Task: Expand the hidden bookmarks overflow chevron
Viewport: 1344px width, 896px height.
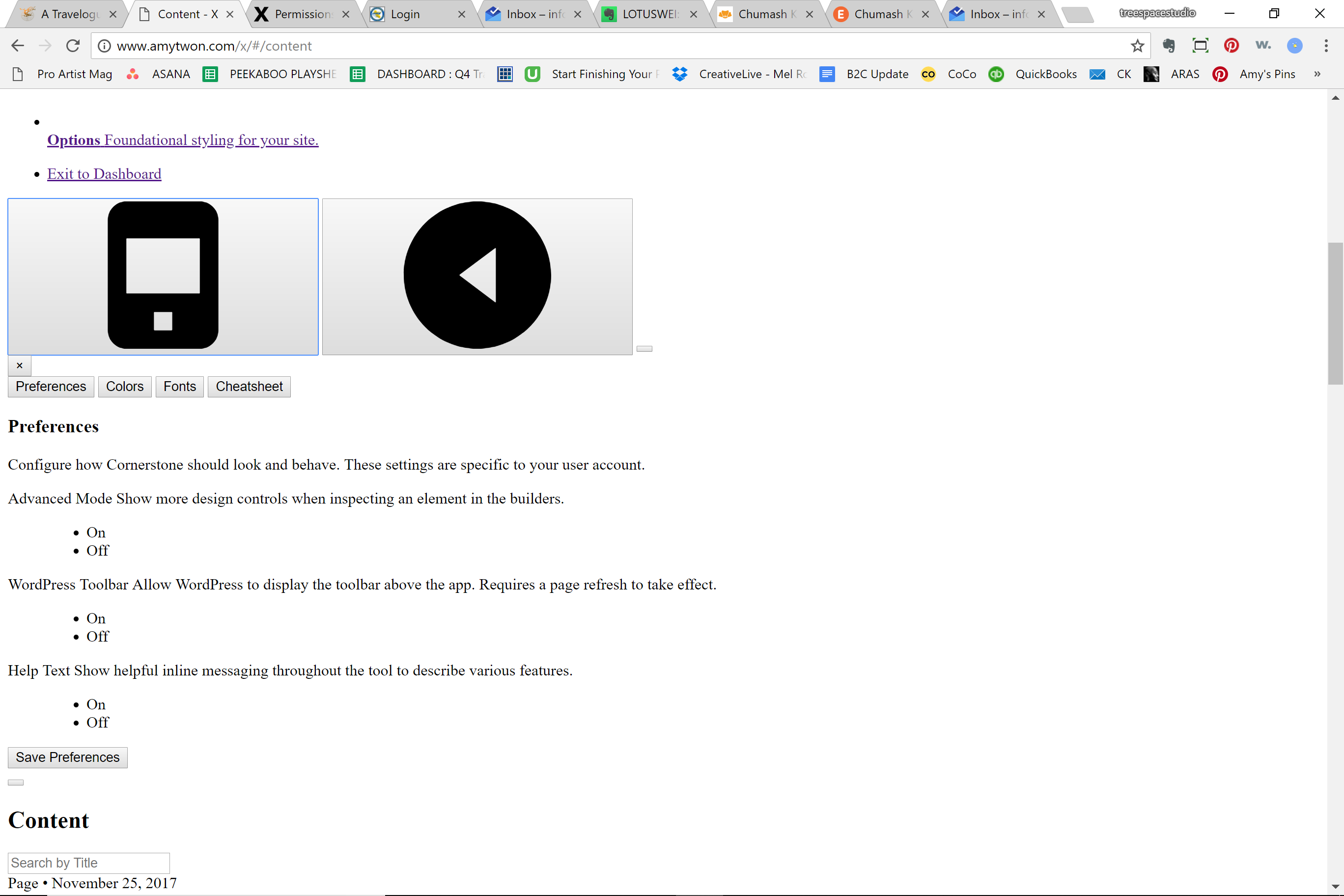Action: point(1317,74)
